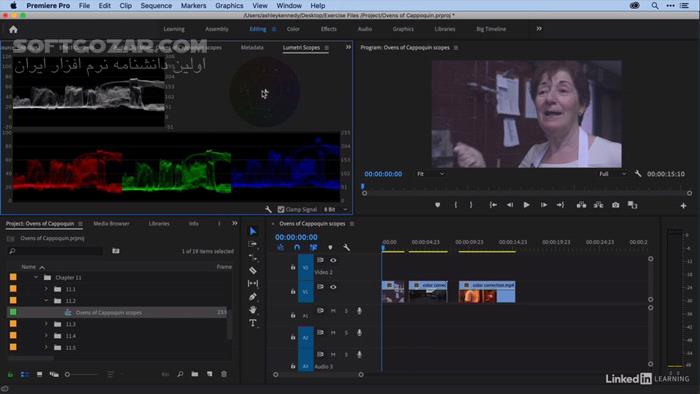Open the Sequence menu

click(x=156, y=5)
